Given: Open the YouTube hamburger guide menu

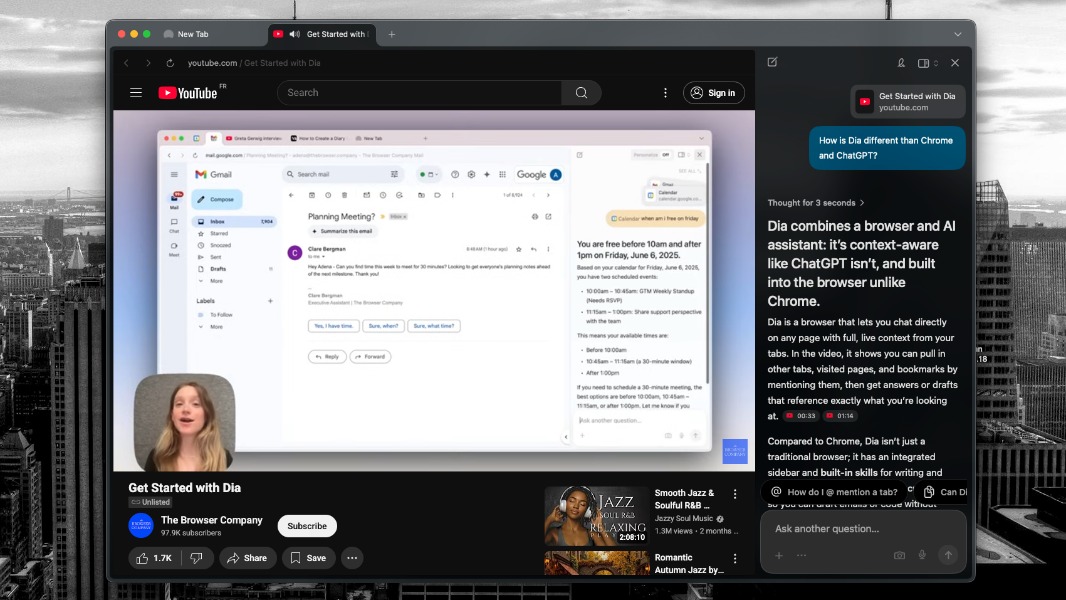Looking at the screenshot, I should (136, 93).
